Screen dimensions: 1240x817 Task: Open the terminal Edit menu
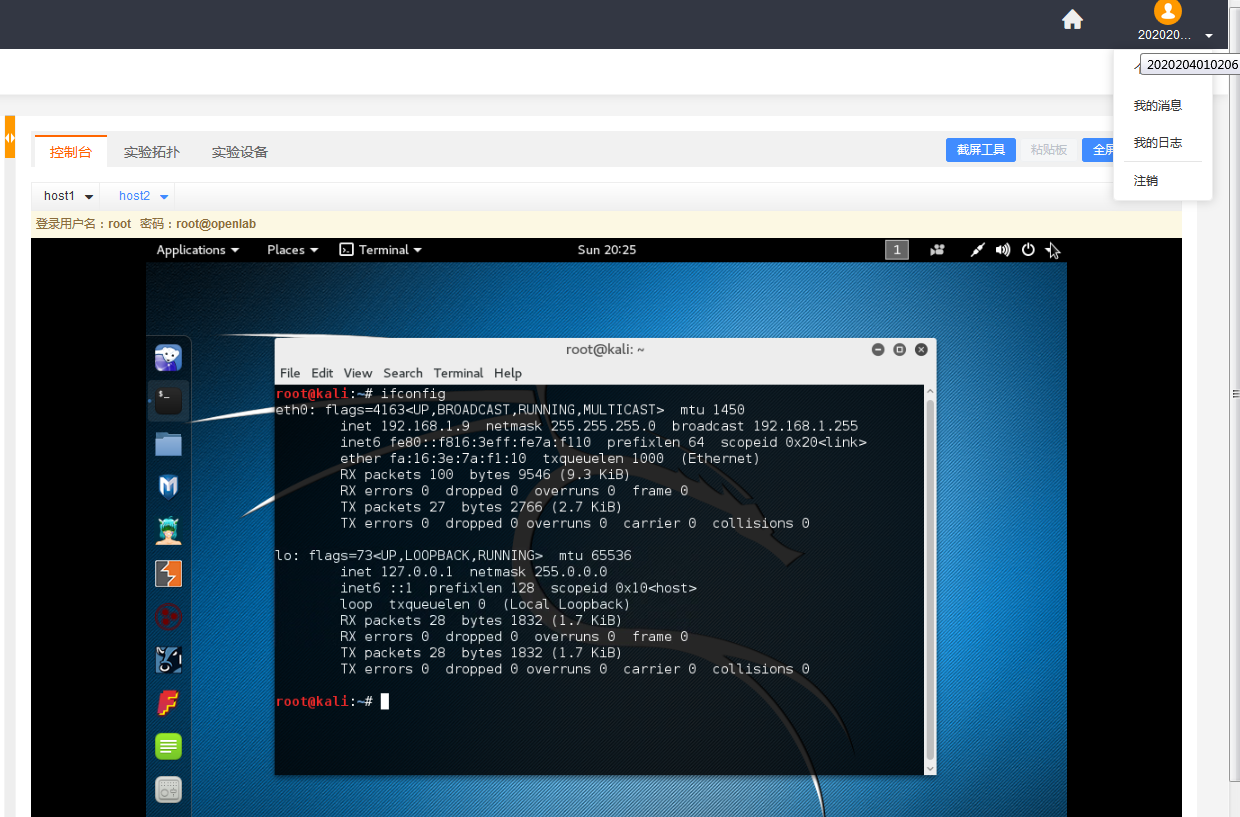[322, 373]
